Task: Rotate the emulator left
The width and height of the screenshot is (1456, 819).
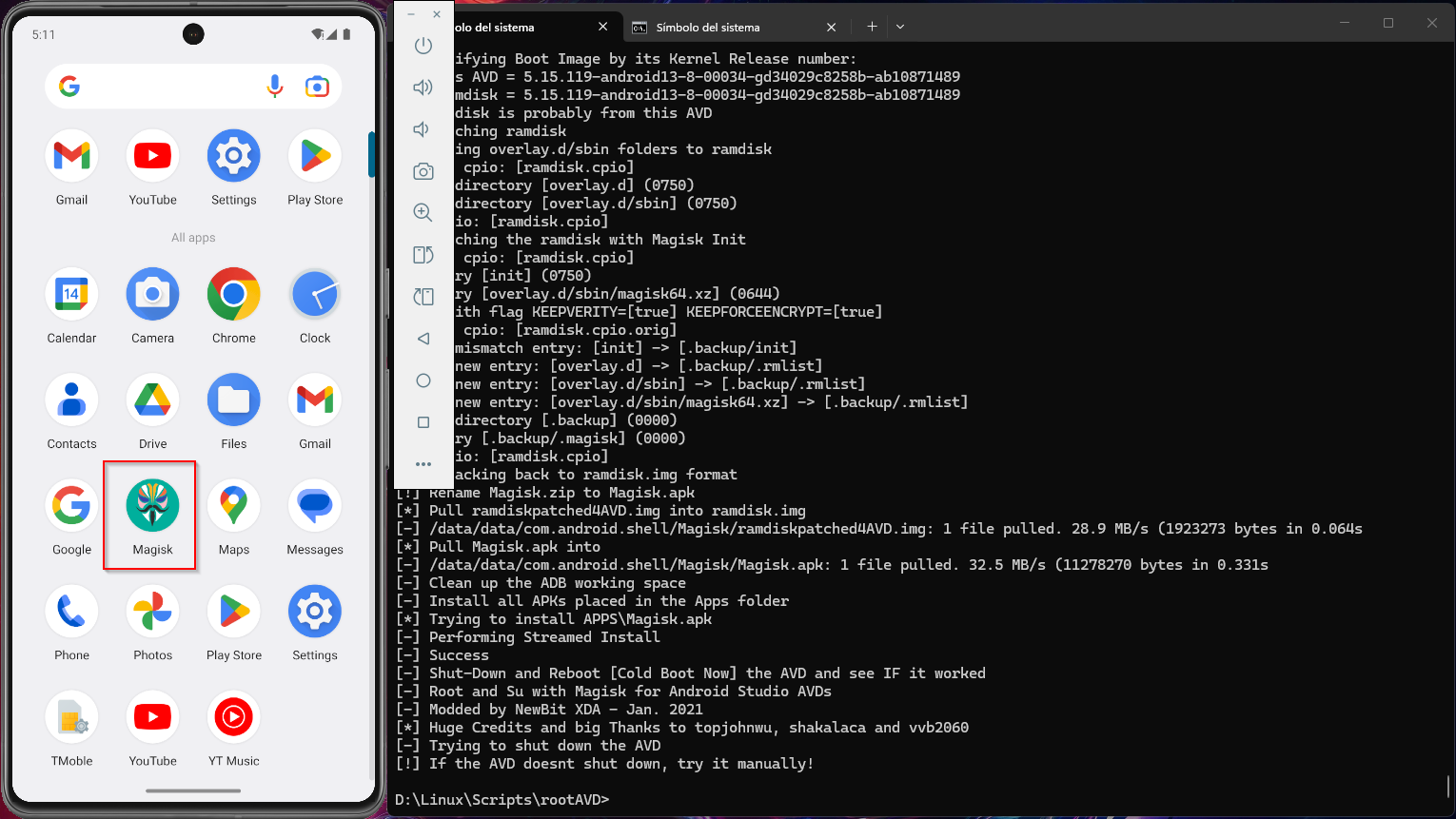Action: [423, 255]
